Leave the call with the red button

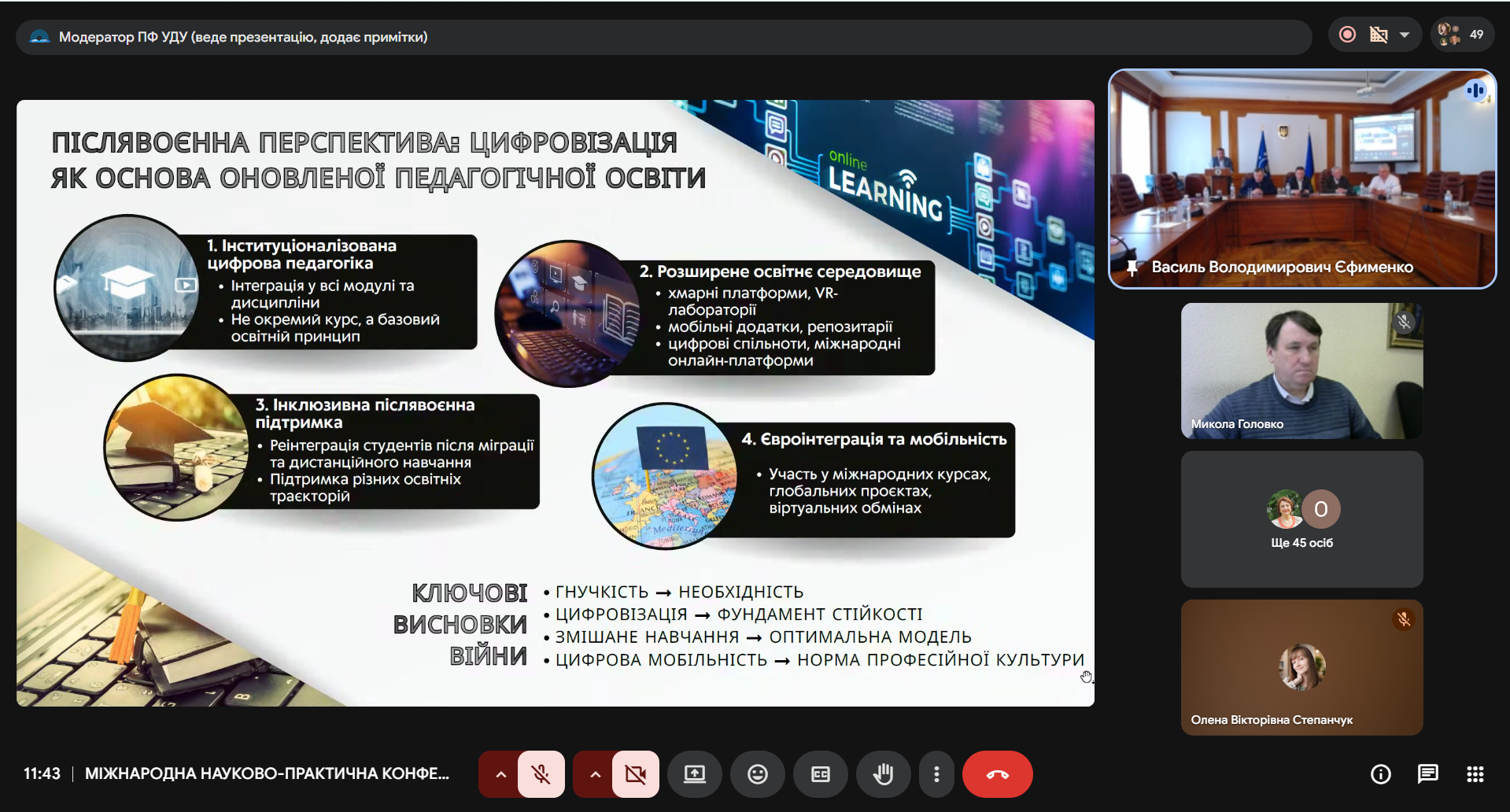coord(998,774)
